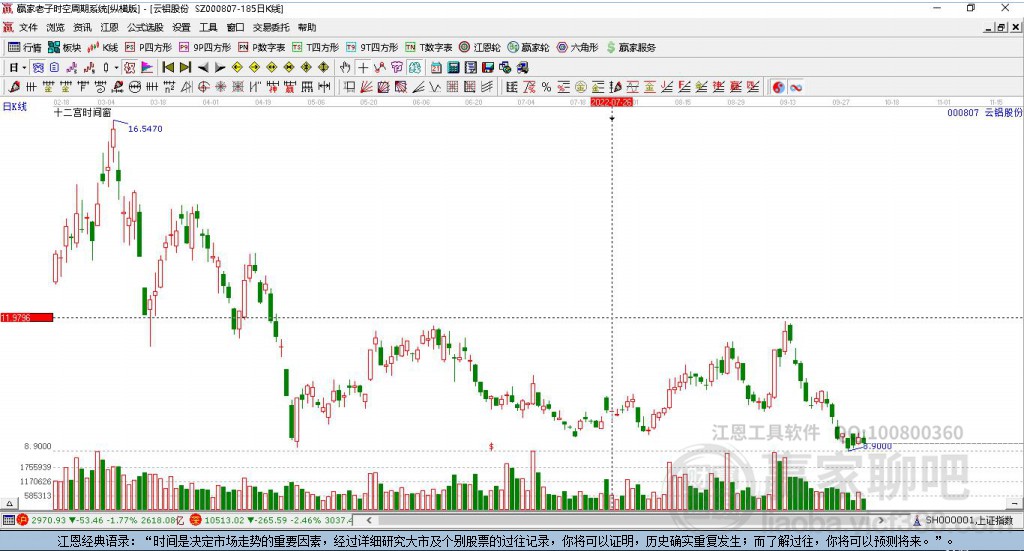Select the pencil drawing tool

coord(14,87)
